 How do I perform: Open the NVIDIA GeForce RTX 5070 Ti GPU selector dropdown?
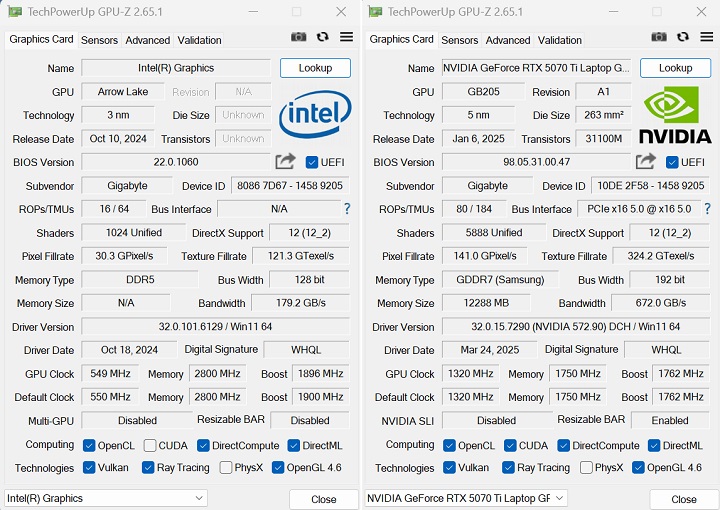click(x=466, y=498)
